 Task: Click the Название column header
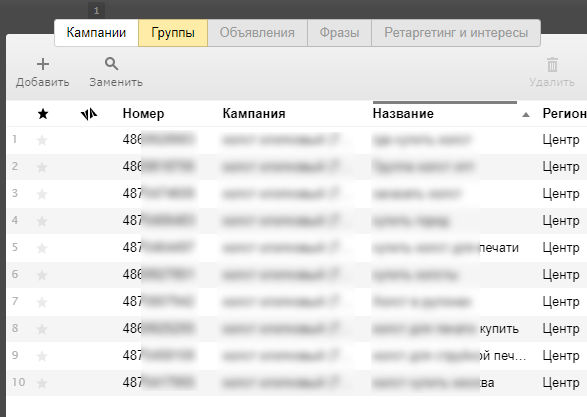(403, 113)
